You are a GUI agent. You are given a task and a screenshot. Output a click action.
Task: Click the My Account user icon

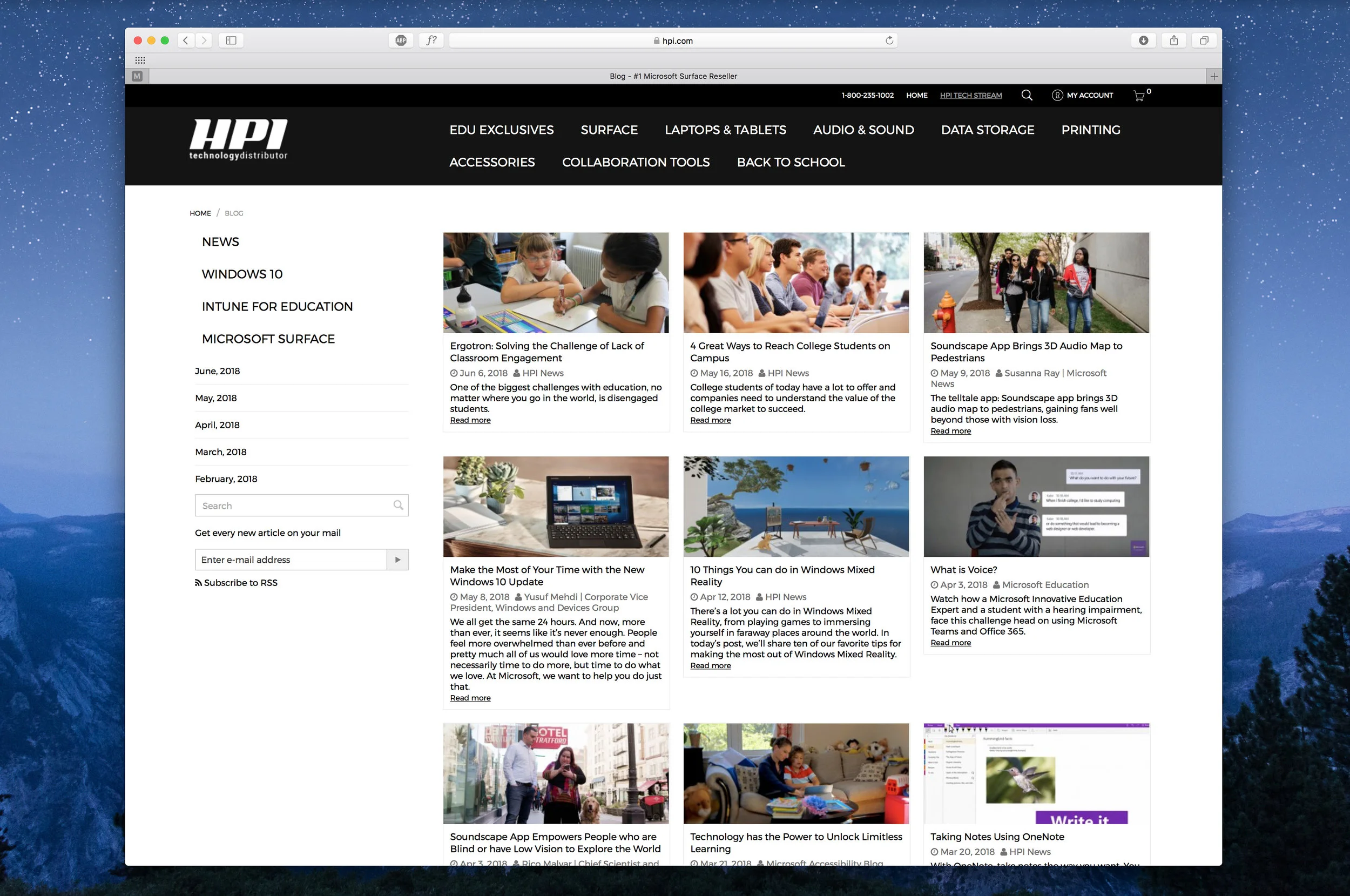click(1057, 95)
